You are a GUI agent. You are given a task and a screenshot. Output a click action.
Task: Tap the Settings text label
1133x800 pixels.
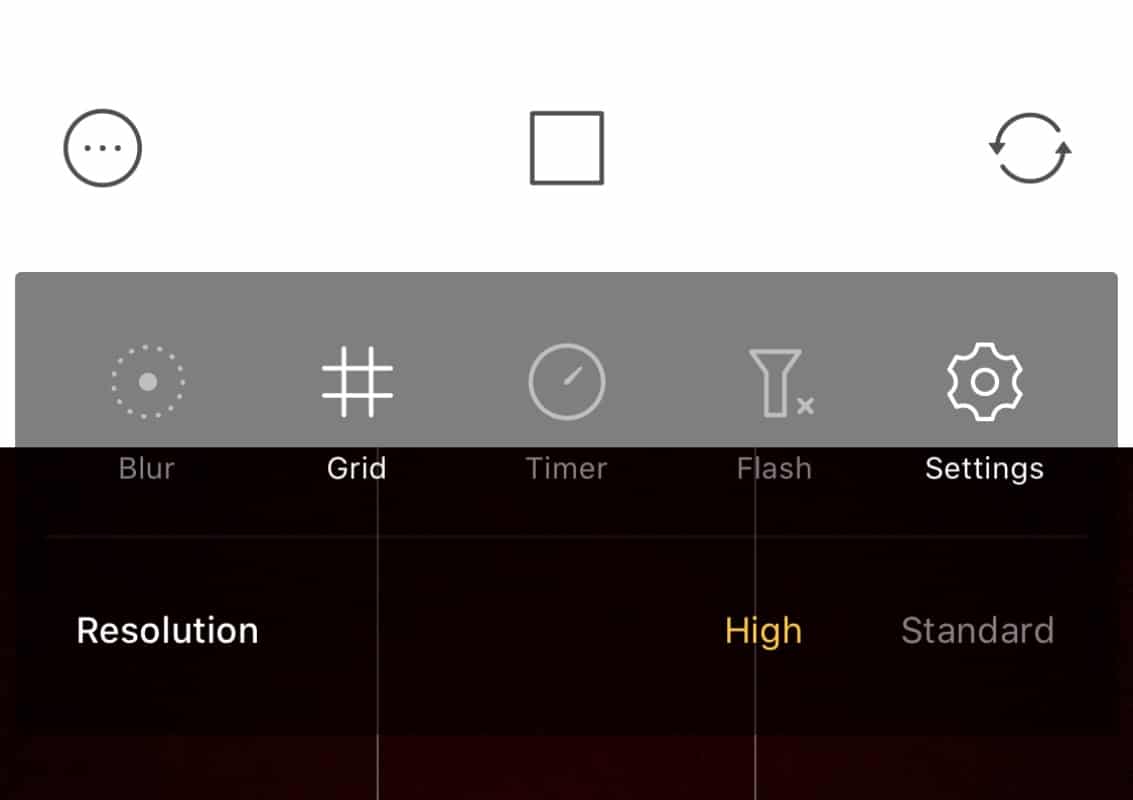click(984, 468)
